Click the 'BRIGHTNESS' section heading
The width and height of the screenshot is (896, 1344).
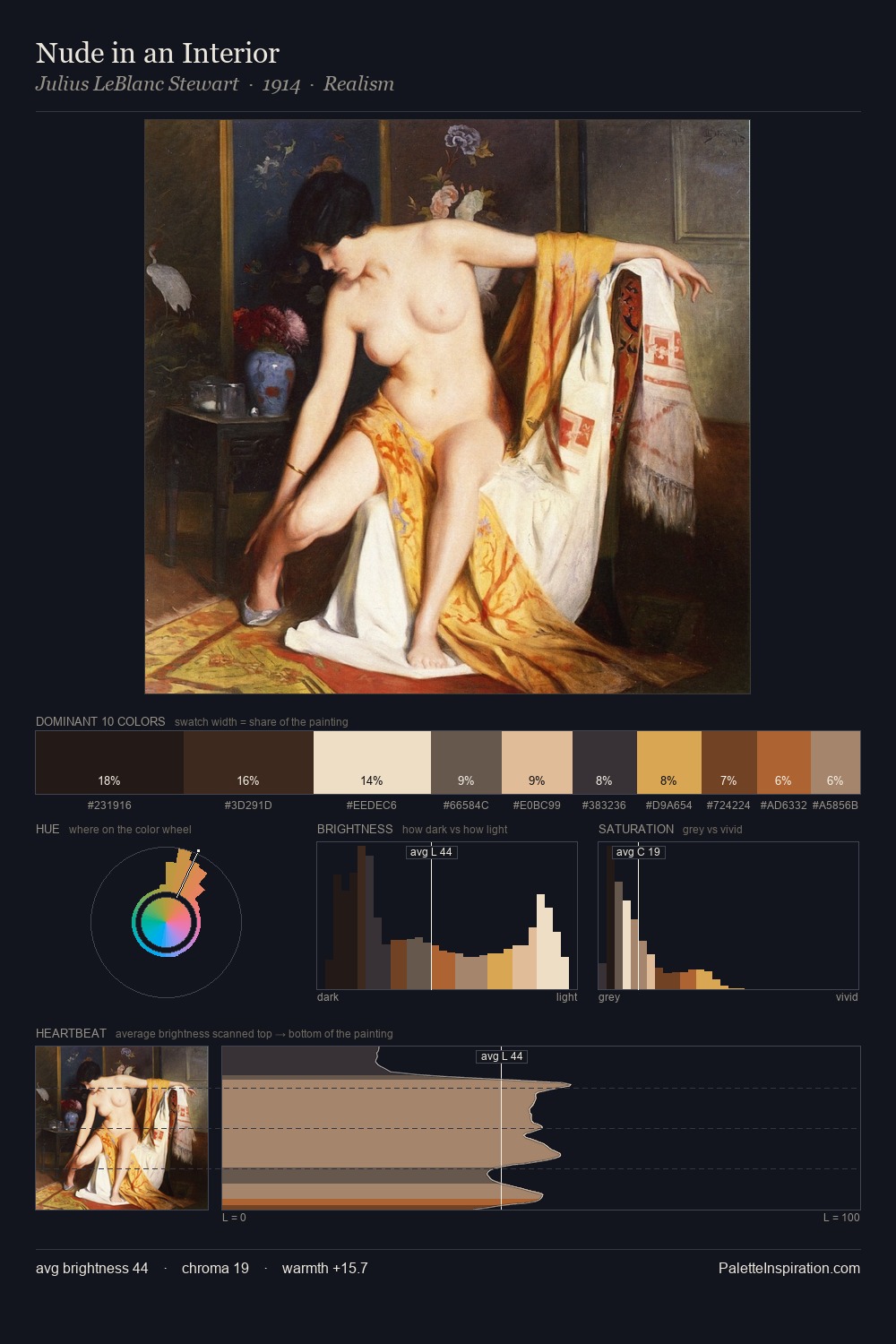tap(355, 829)
